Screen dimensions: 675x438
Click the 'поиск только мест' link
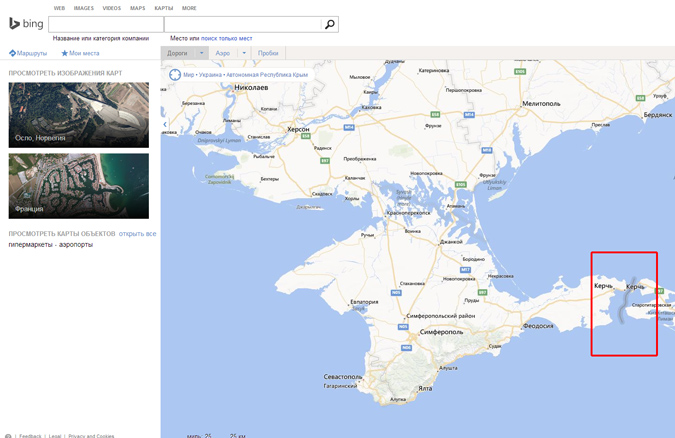coord(226,38)
